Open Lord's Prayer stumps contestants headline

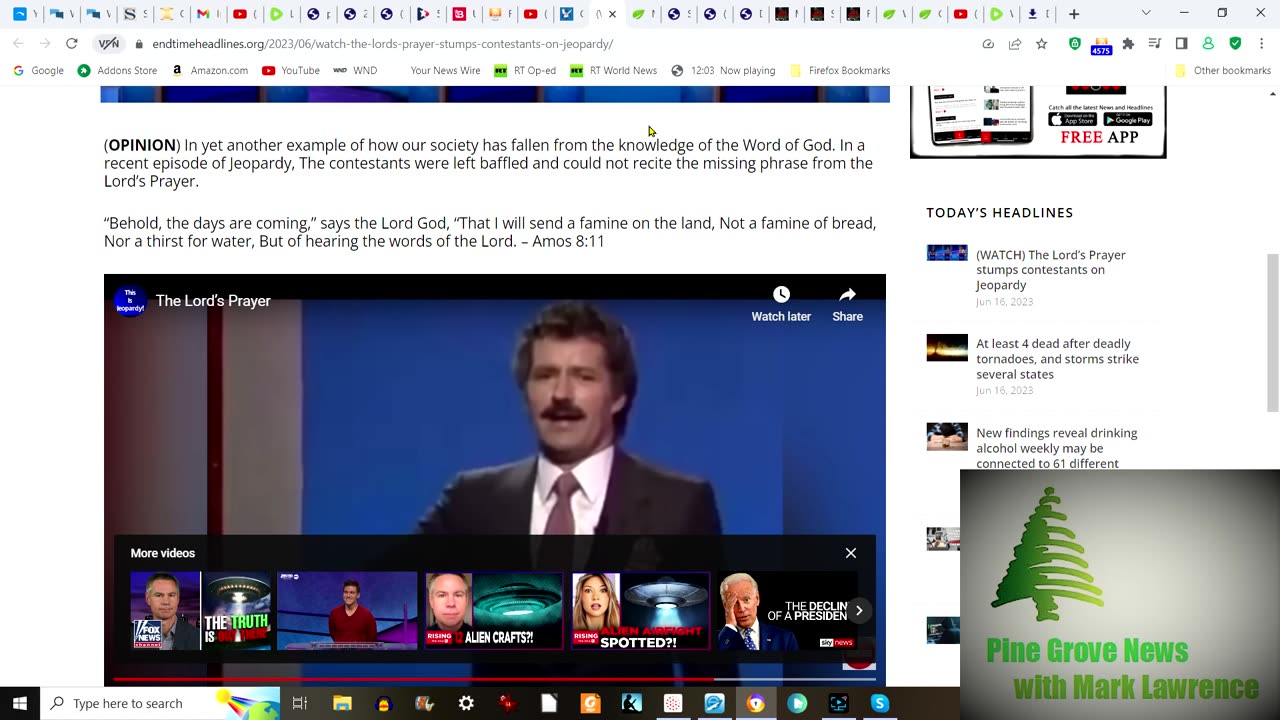[1050, 270]
